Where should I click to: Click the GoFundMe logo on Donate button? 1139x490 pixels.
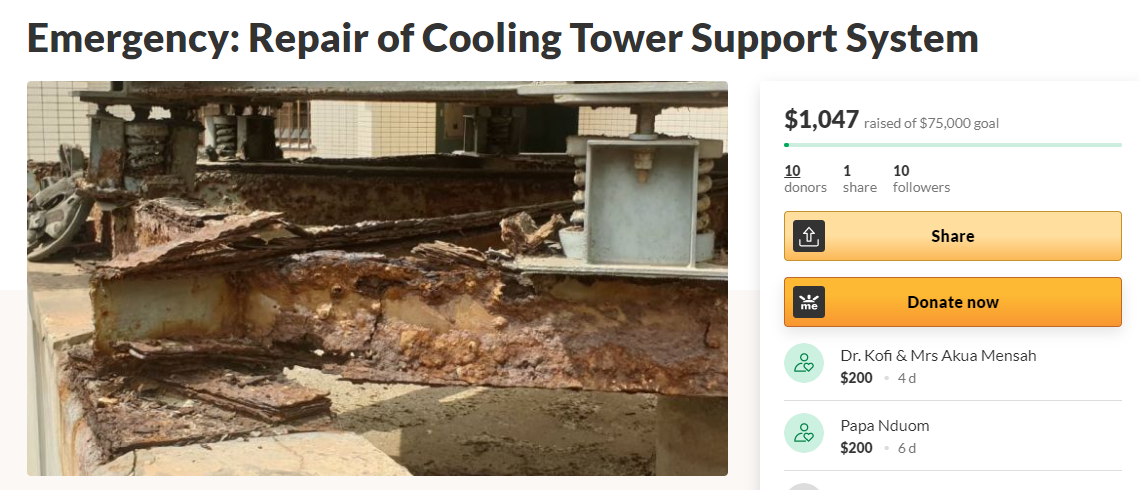point(808,302)
